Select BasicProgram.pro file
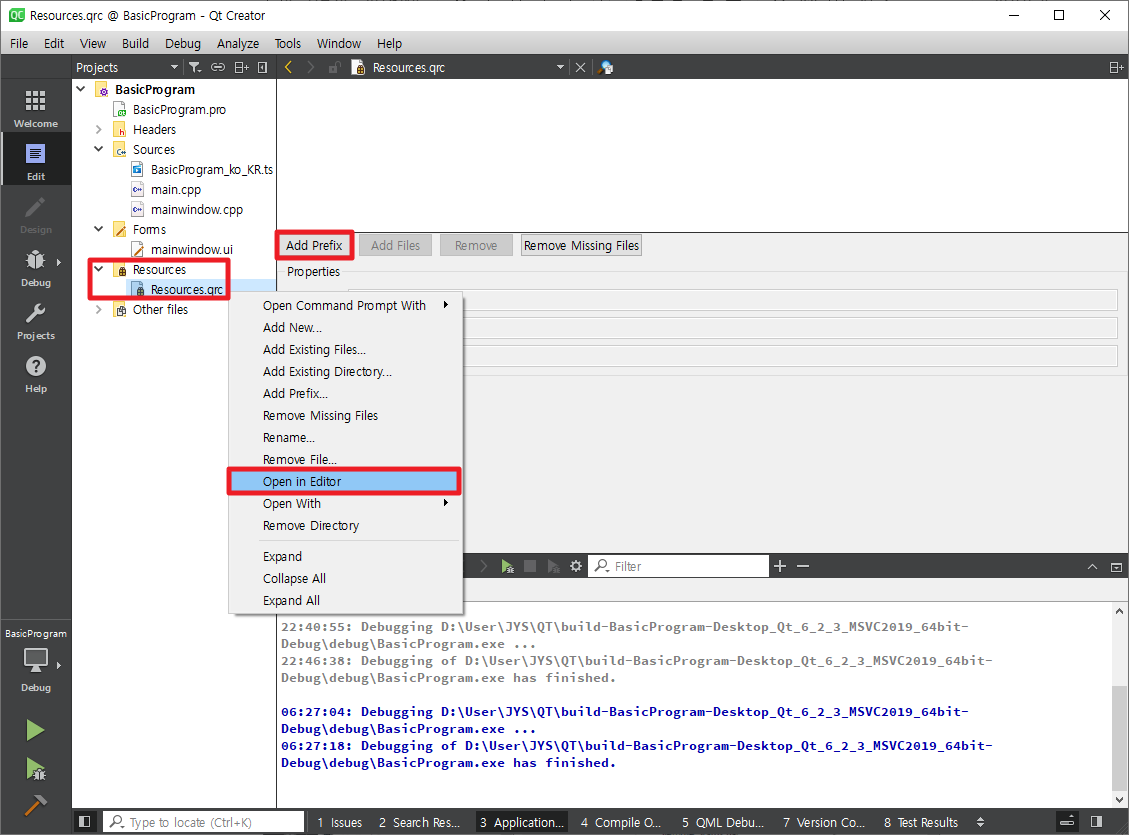This screenshot has height=835, width=1129. (x=179, y=109)
